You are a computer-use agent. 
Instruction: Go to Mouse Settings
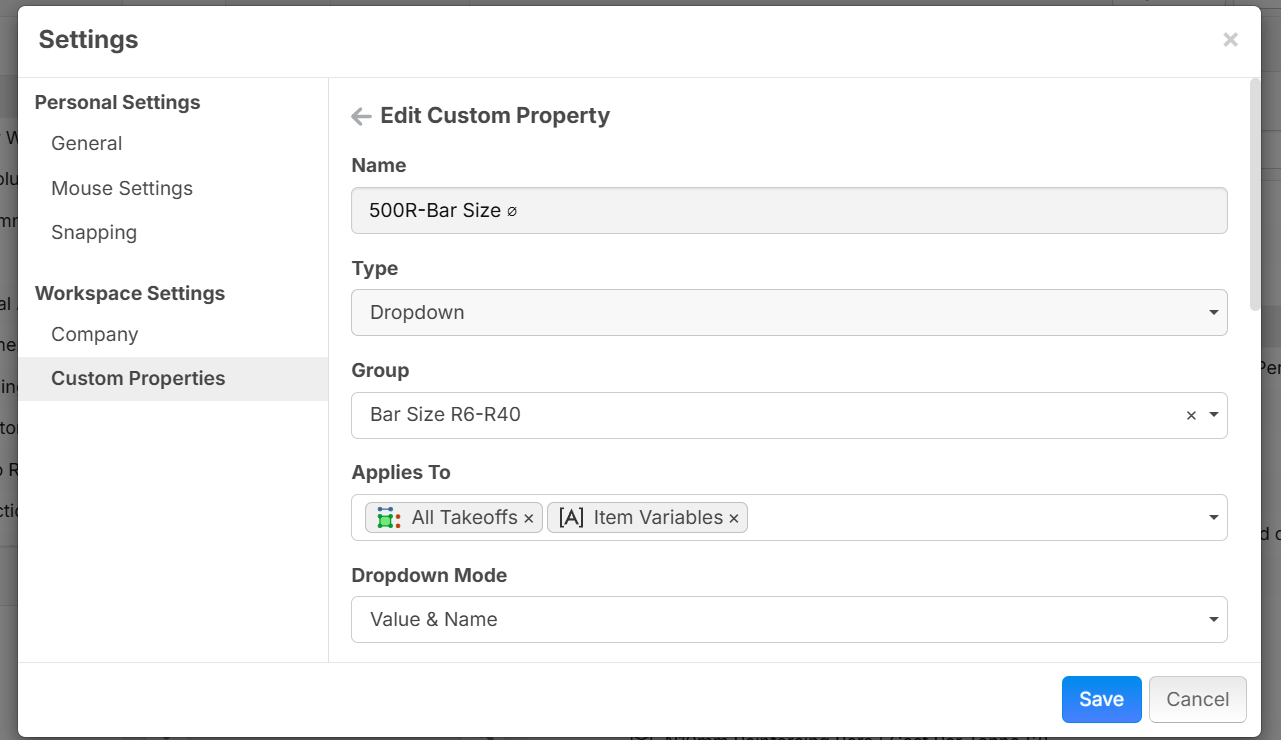[122, 189]
